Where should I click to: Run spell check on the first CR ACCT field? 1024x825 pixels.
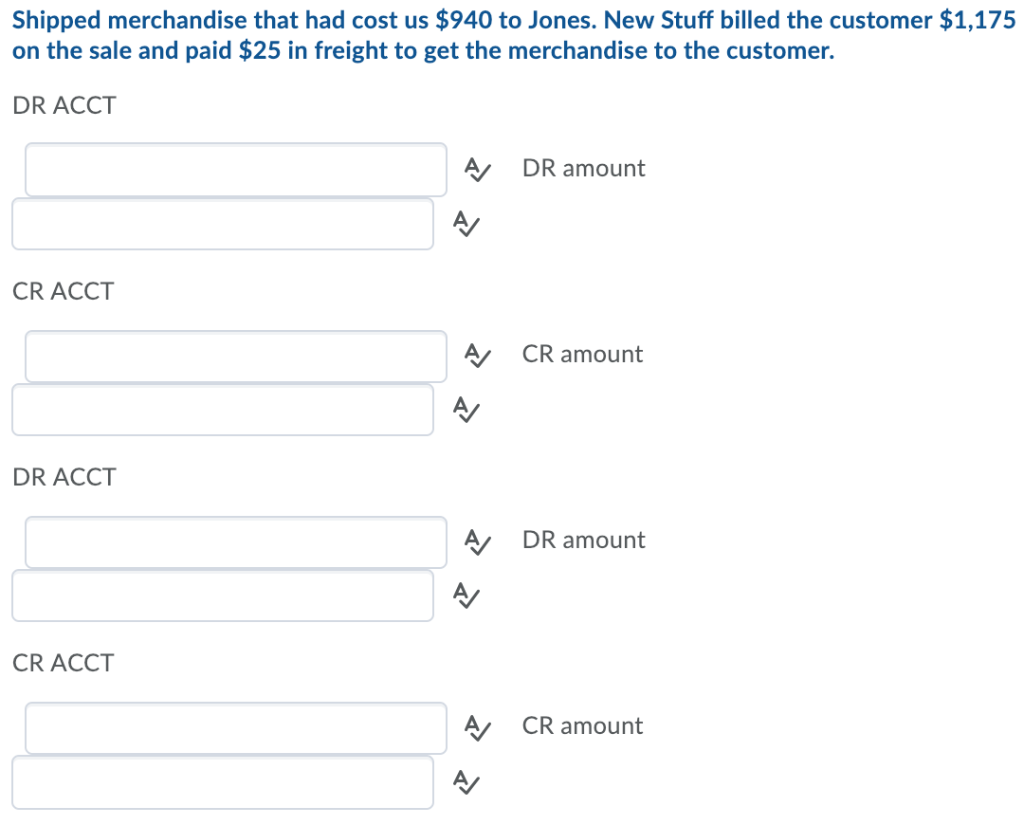pos(477,356)
